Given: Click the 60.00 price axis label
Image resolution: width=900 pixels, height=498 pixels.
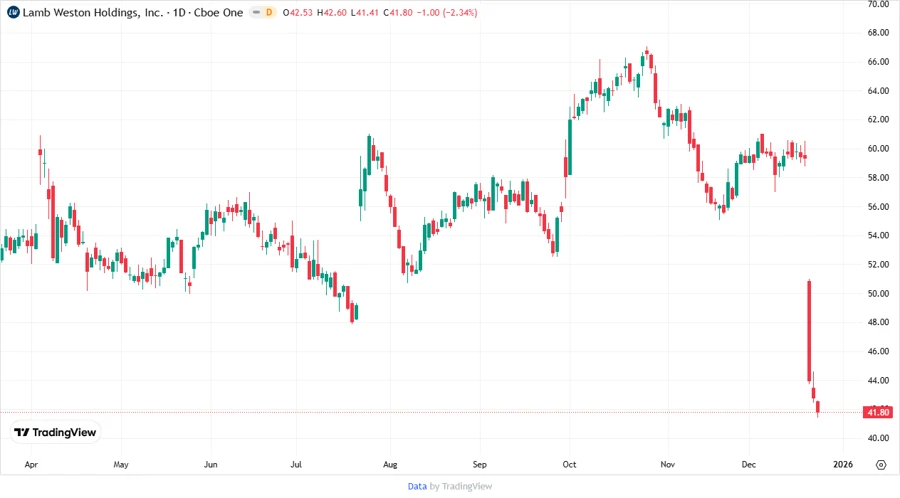Looking at the screenshot, I should [878, 149].
